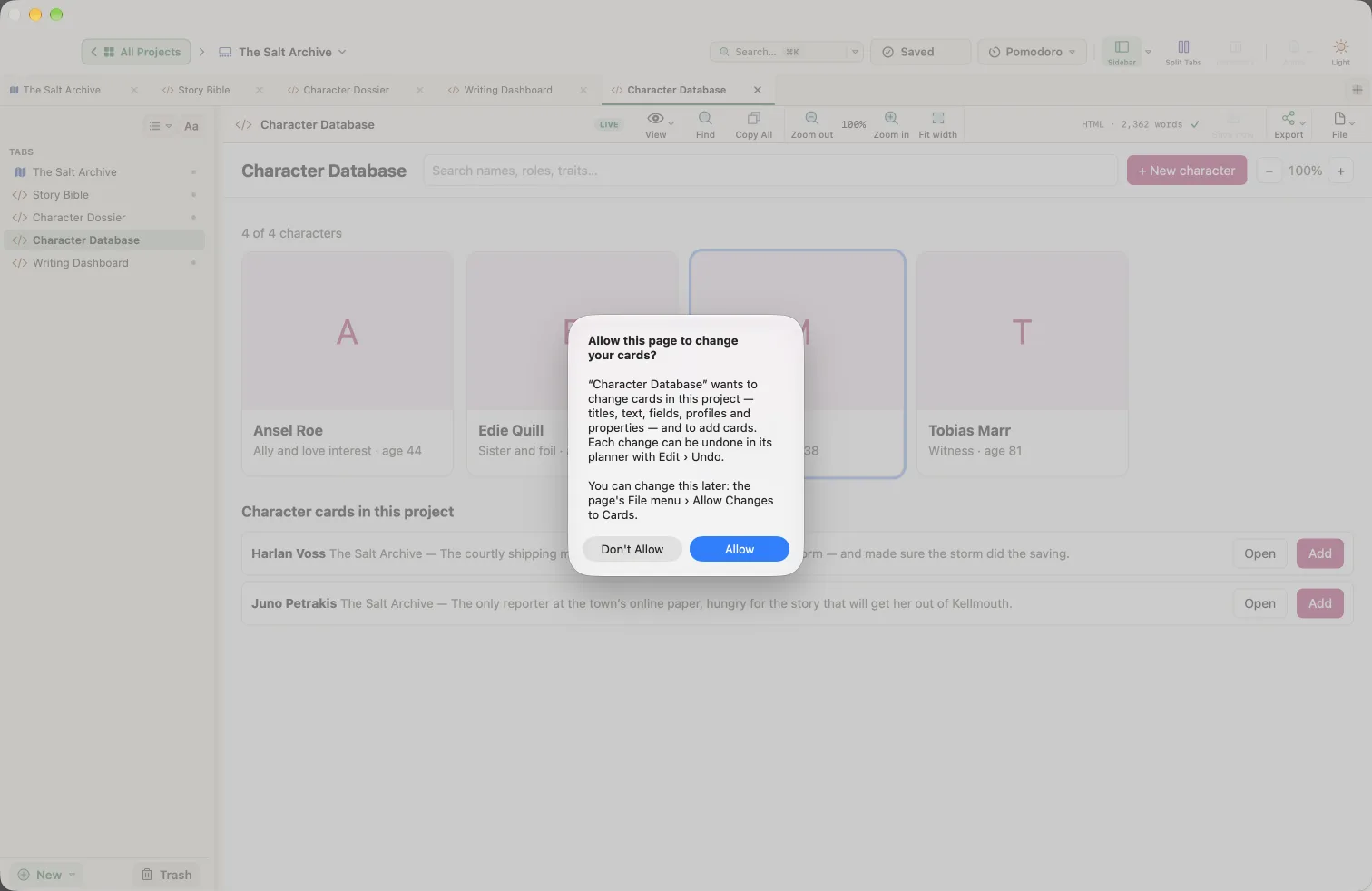
Task: Switch to the Writing Dashboard tab
Action: point(508,90)
